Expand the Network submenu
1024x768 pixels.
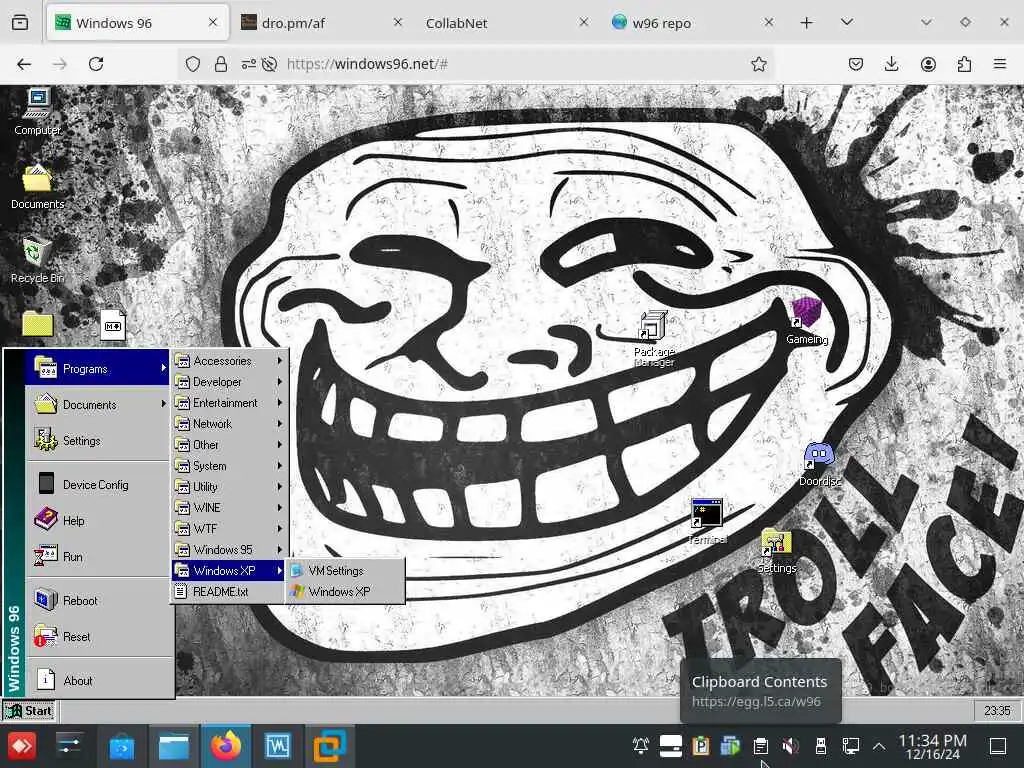tap(229, 423)
